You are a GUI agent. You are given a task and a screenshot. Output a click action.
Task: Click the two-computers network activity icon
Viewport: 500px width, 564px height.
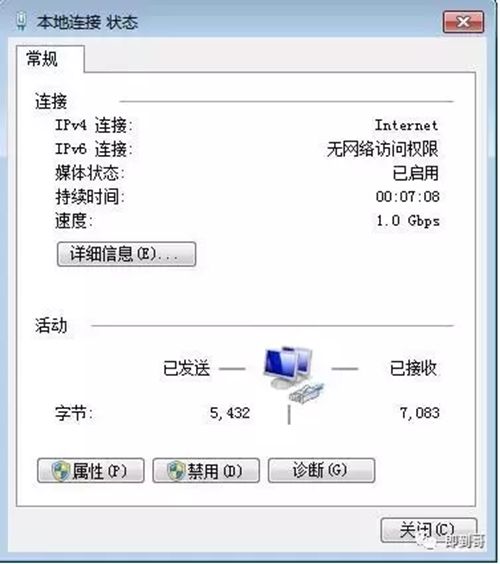(x=293, y=374)
